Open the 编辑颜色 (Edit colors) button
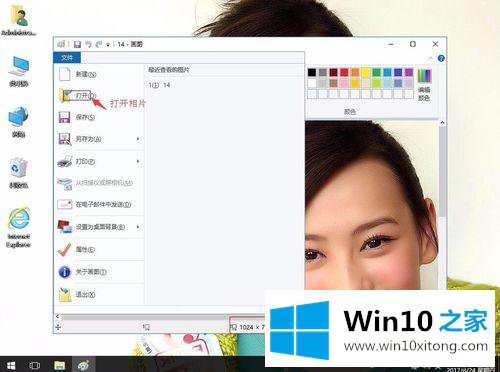Viewport: 500px width, 372px height. tap(424, 85)
